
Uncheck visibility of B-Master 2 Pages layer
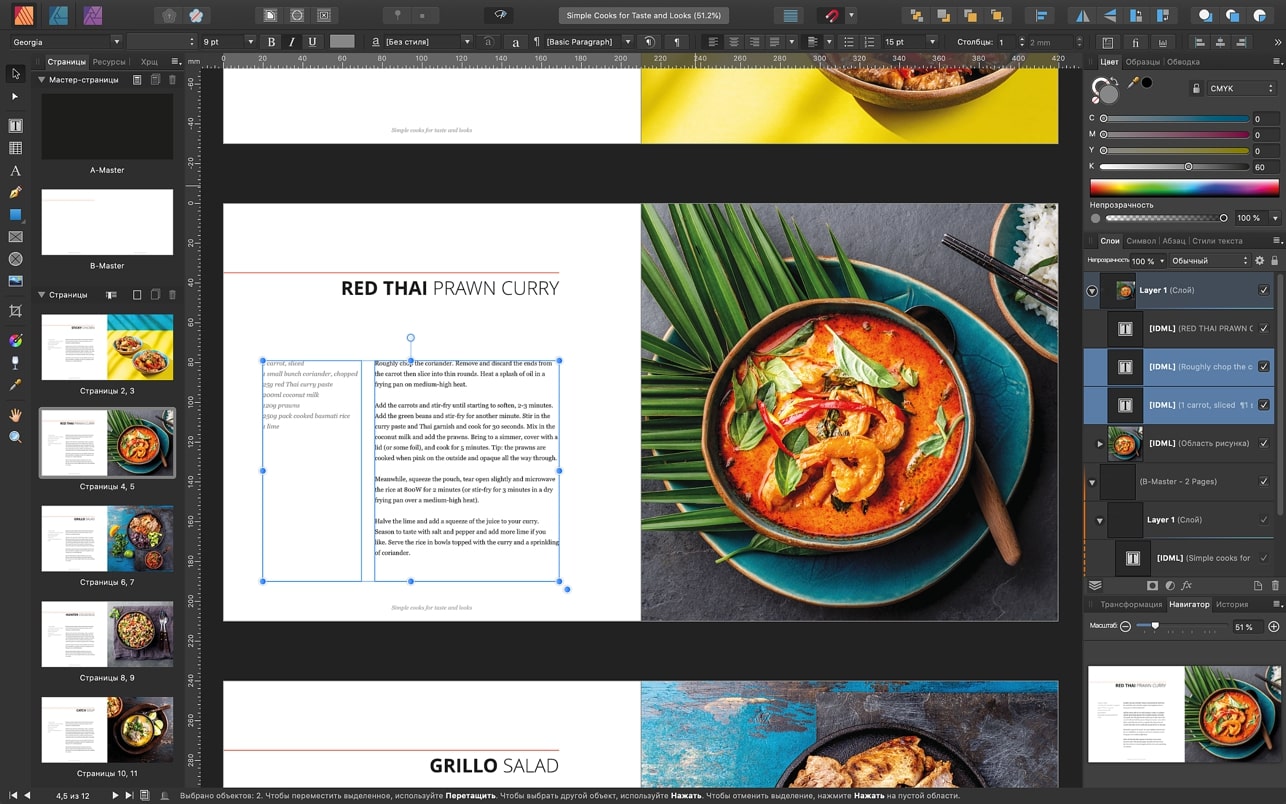pos(1264,481)
